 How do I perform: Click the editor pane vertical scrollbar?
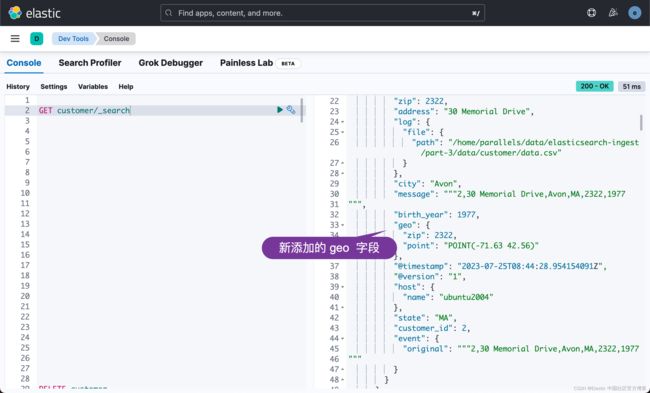pyautogui.click(x=302, y=110)
